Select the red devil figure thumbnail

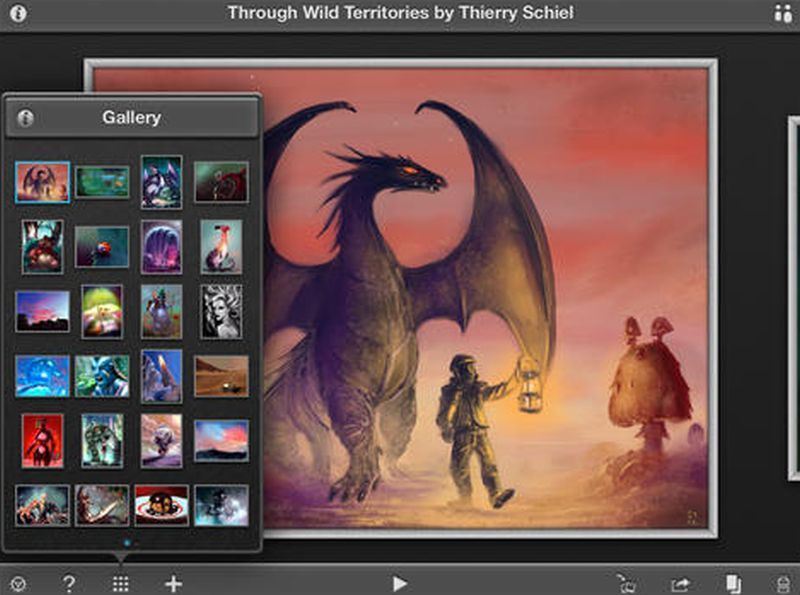42,441
